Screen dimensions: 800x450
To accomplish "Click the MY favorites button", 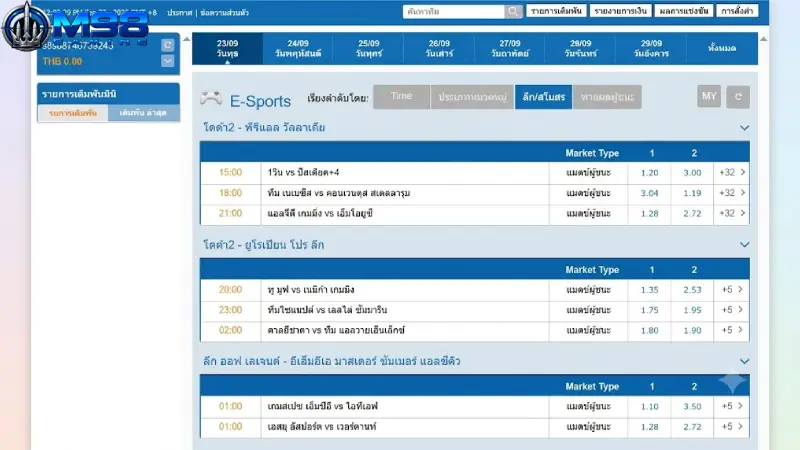I will coord(709,96).
